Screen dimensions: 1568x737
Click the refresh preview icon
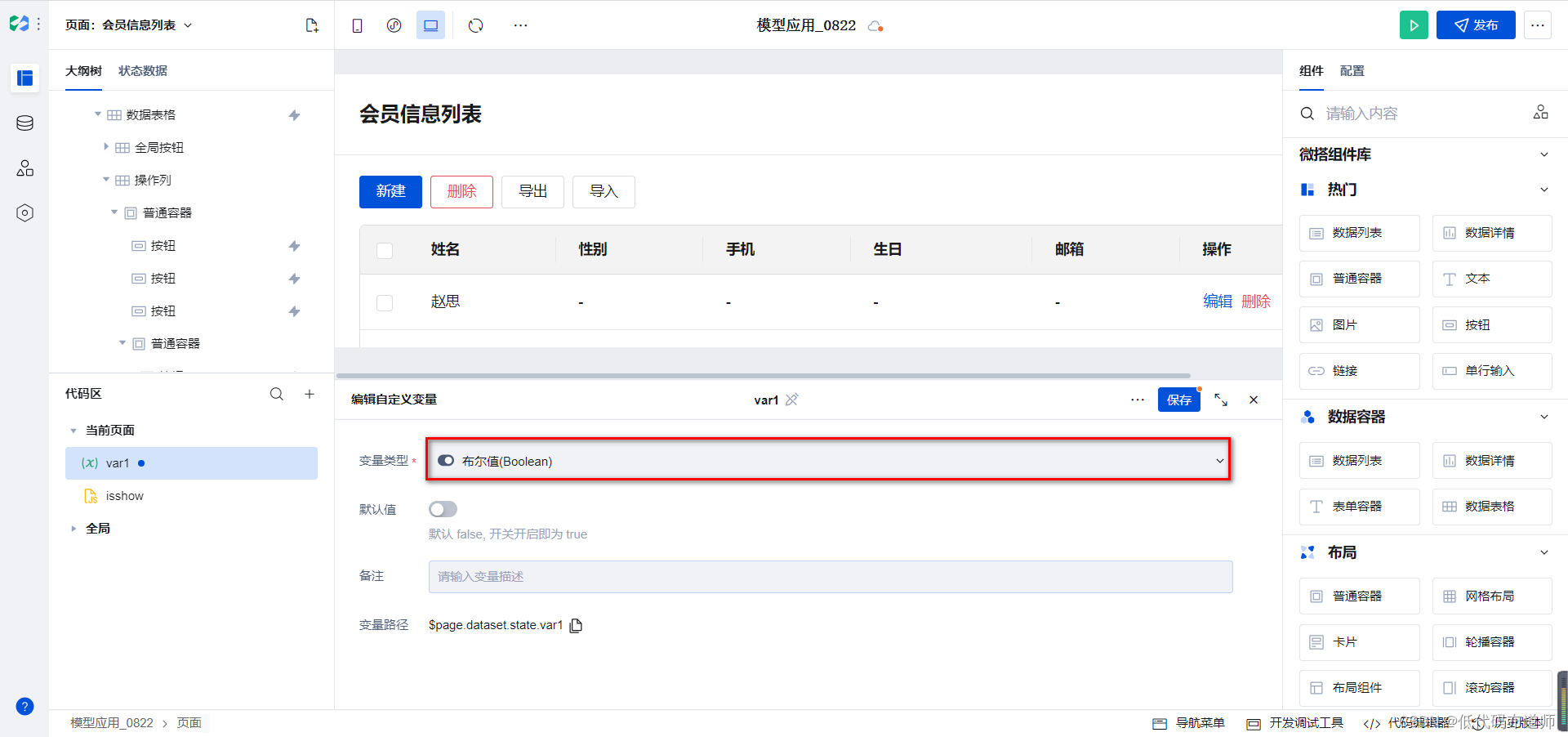pos(475,25)
